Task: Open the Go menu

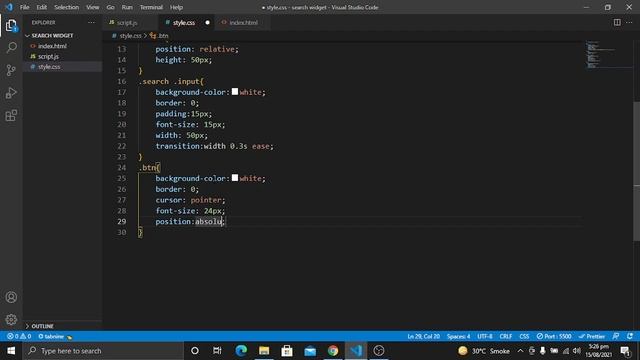Action: point(111,7)
